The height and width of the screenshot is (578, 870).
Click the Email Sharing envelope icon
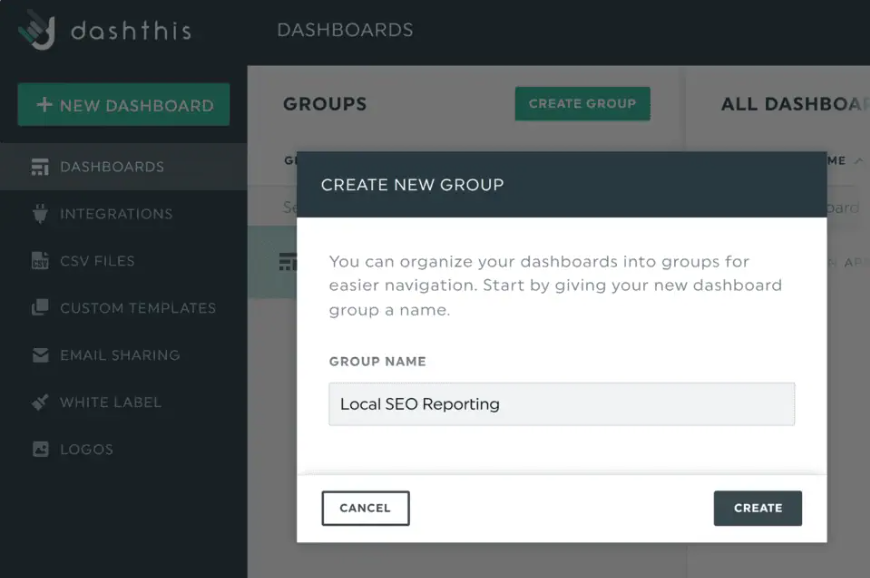tap(40, 355)
